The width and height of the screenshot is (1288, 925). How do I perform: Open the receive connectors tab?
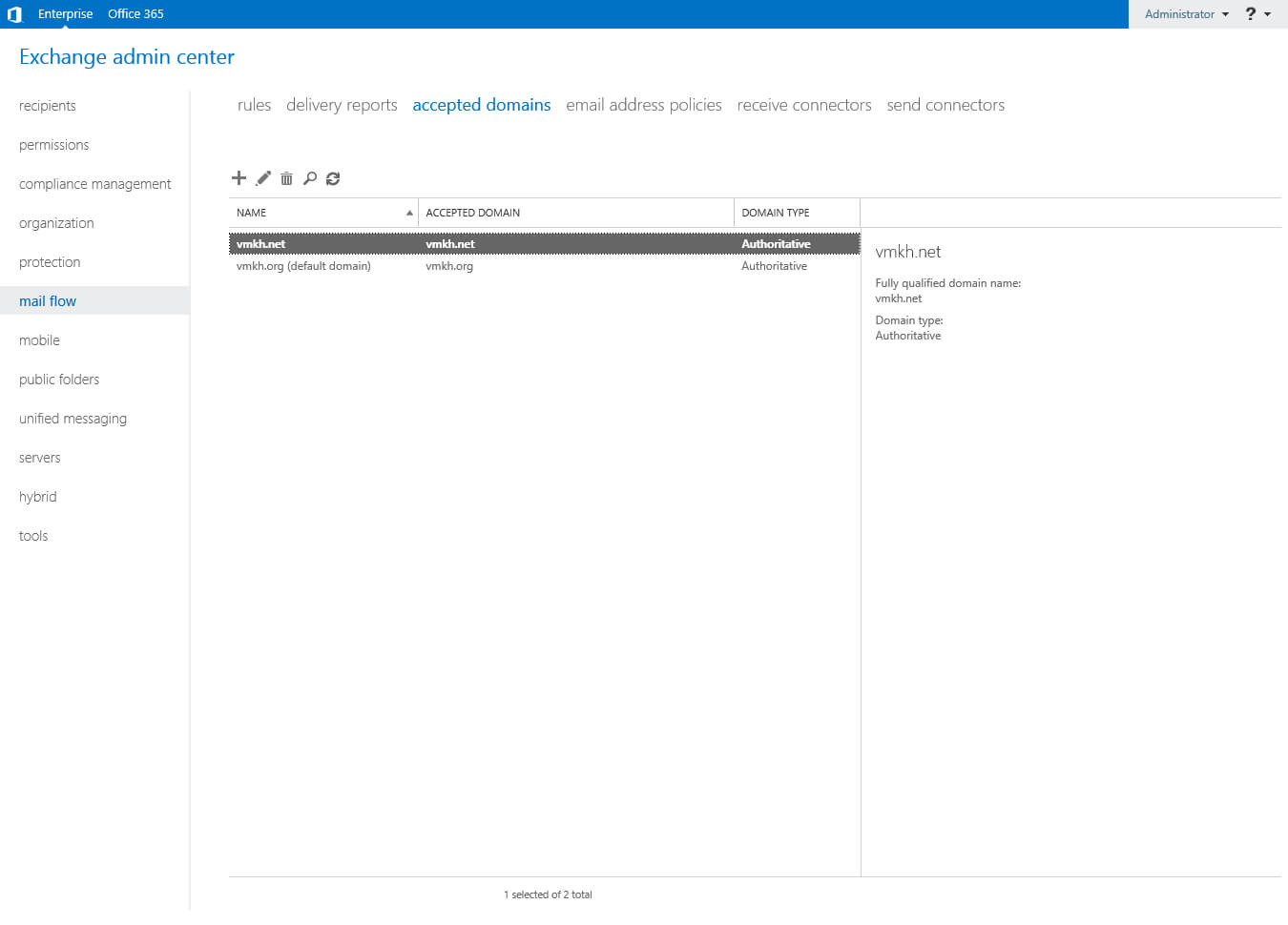coord(804,105)
